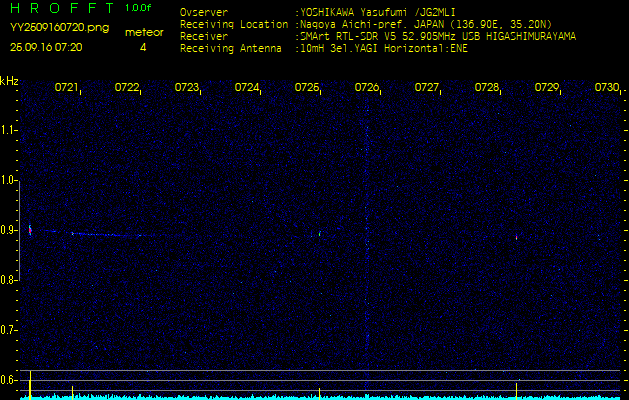Click the 0727 time axis label

426,87
